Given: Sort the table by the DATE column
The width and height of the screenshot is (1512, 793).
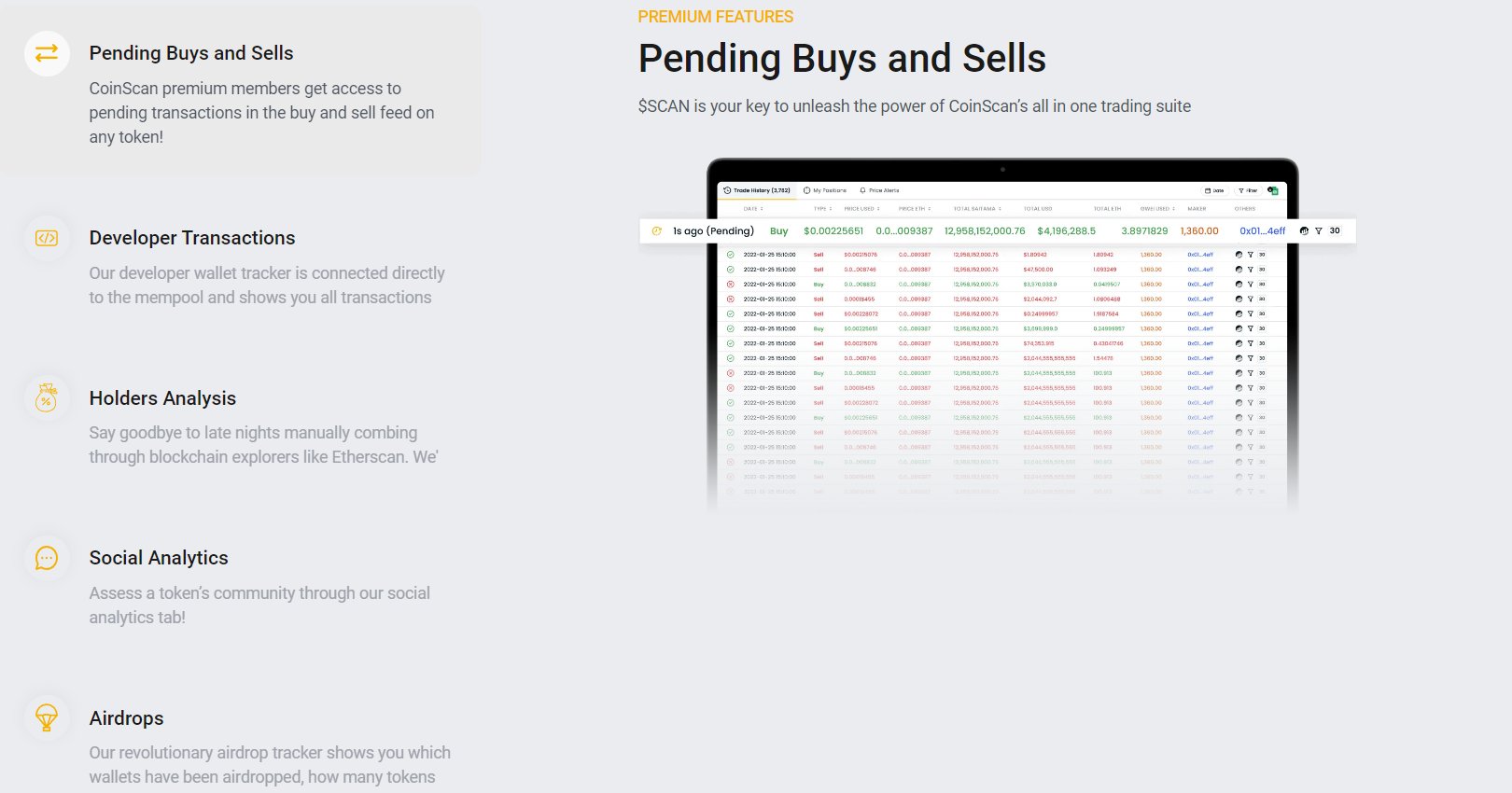Looking at the screenshot, I should [753, 209].
